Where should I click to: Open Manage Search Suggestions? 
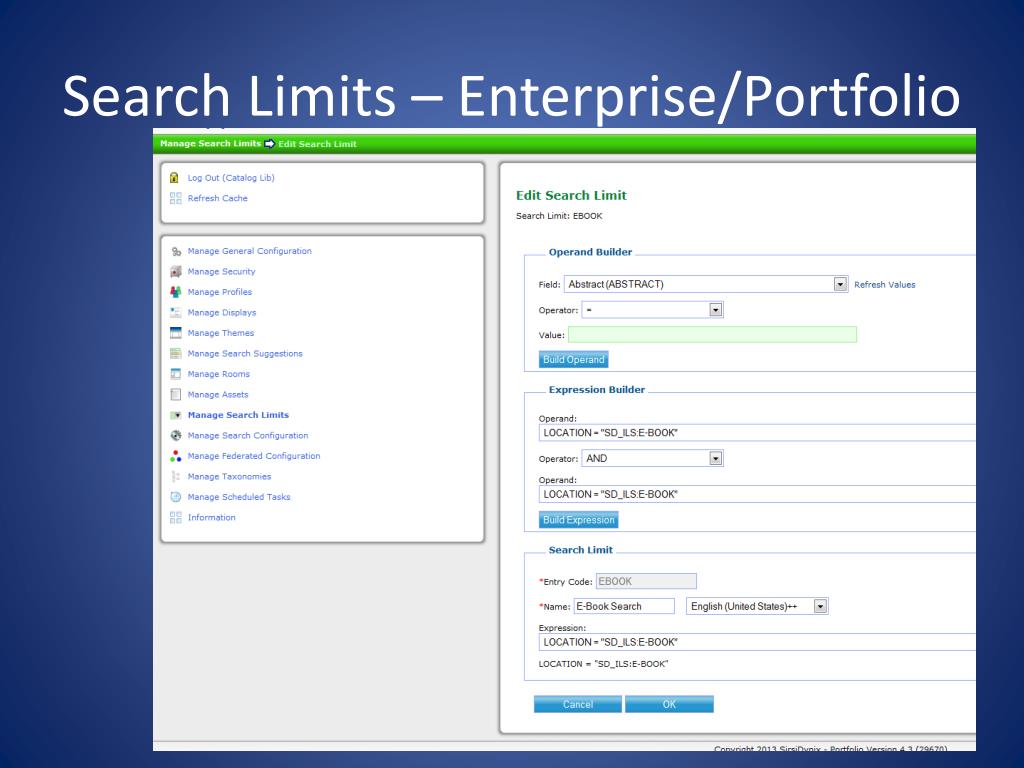(x=245, y=353)
